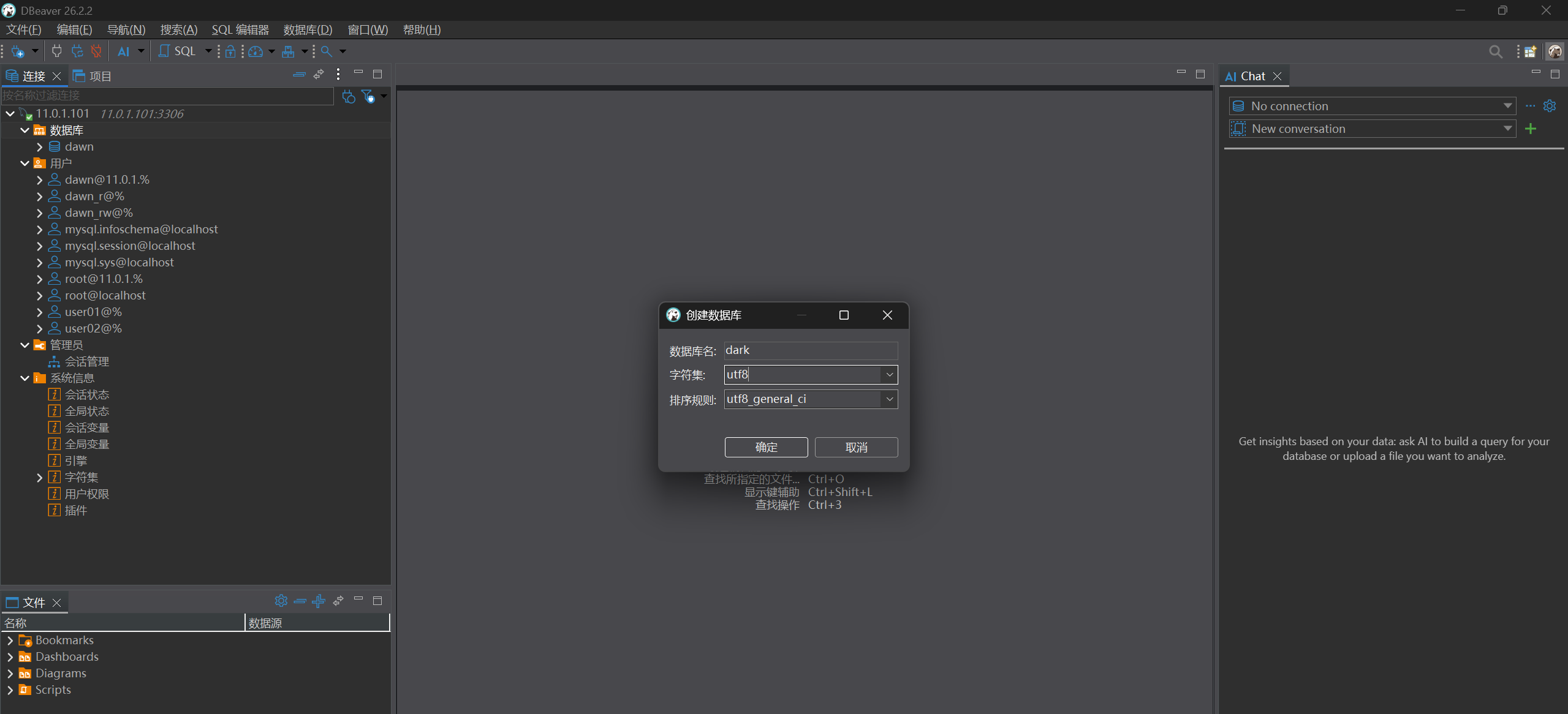Cancel the dialog with 取消
The height and width of the screenshot is (714, 1568).
point(856,448)
